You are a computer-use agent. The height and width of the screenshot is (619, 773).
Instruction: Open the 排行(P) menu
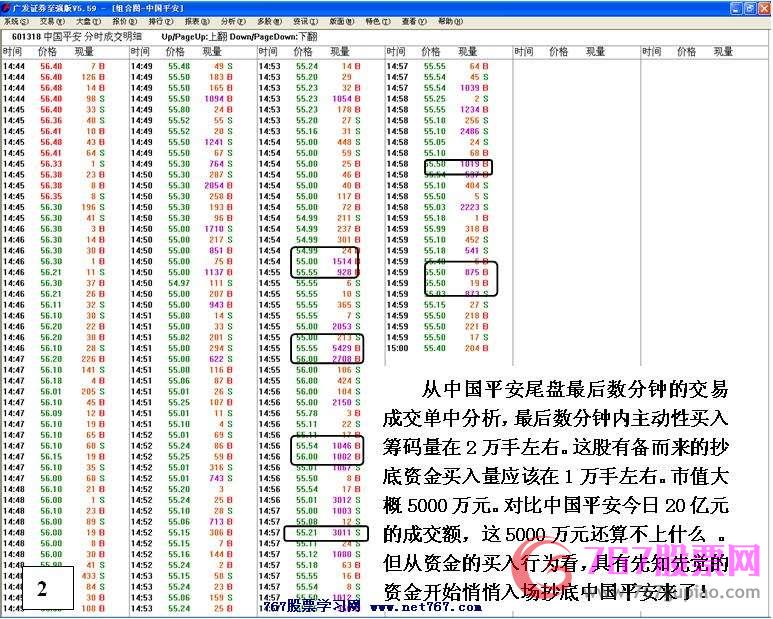pyautogui.click(x=161, y=22)
